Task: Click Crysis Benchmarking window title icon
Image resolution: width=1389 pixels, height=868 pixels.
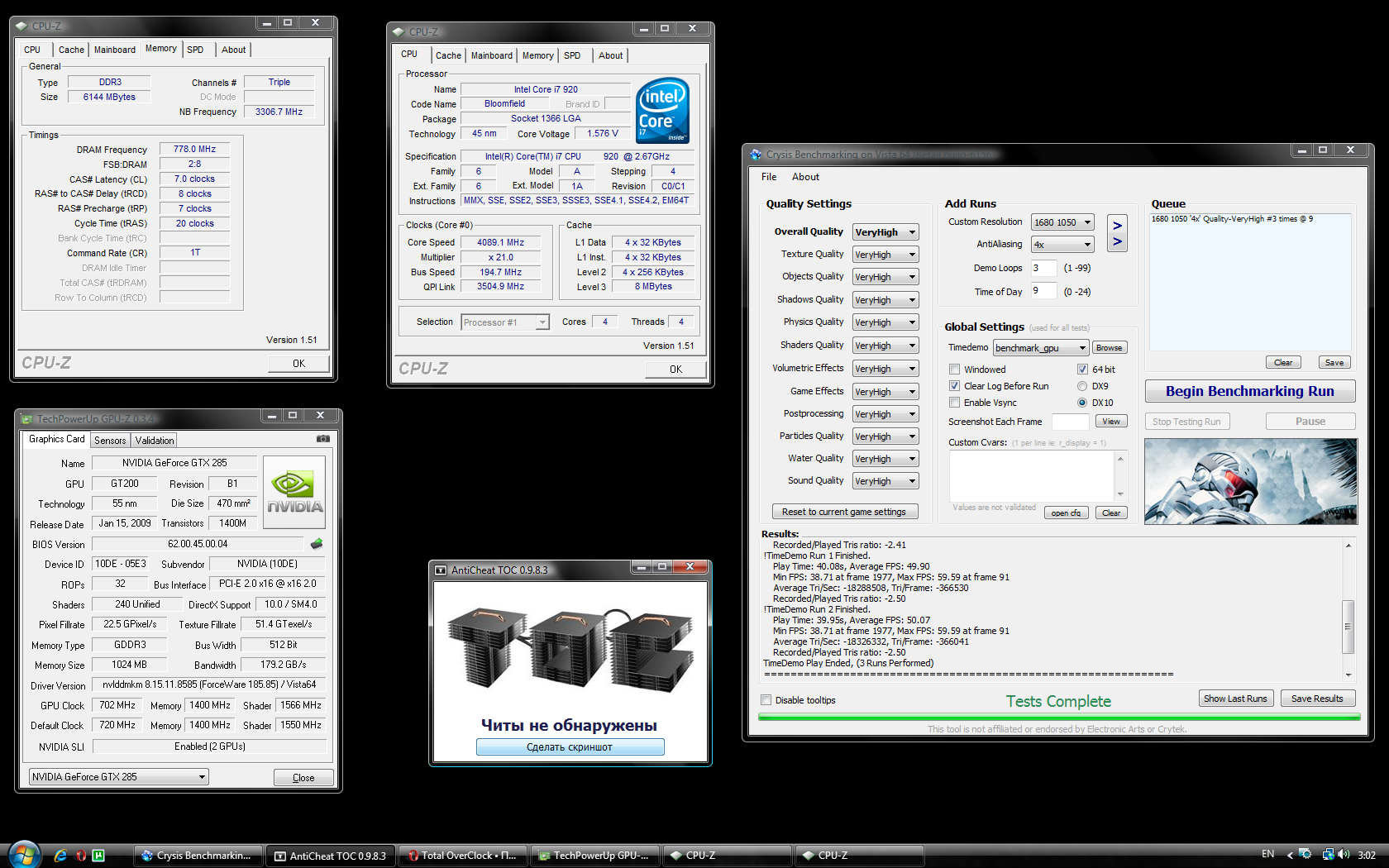Action: (x=756, y=154)
